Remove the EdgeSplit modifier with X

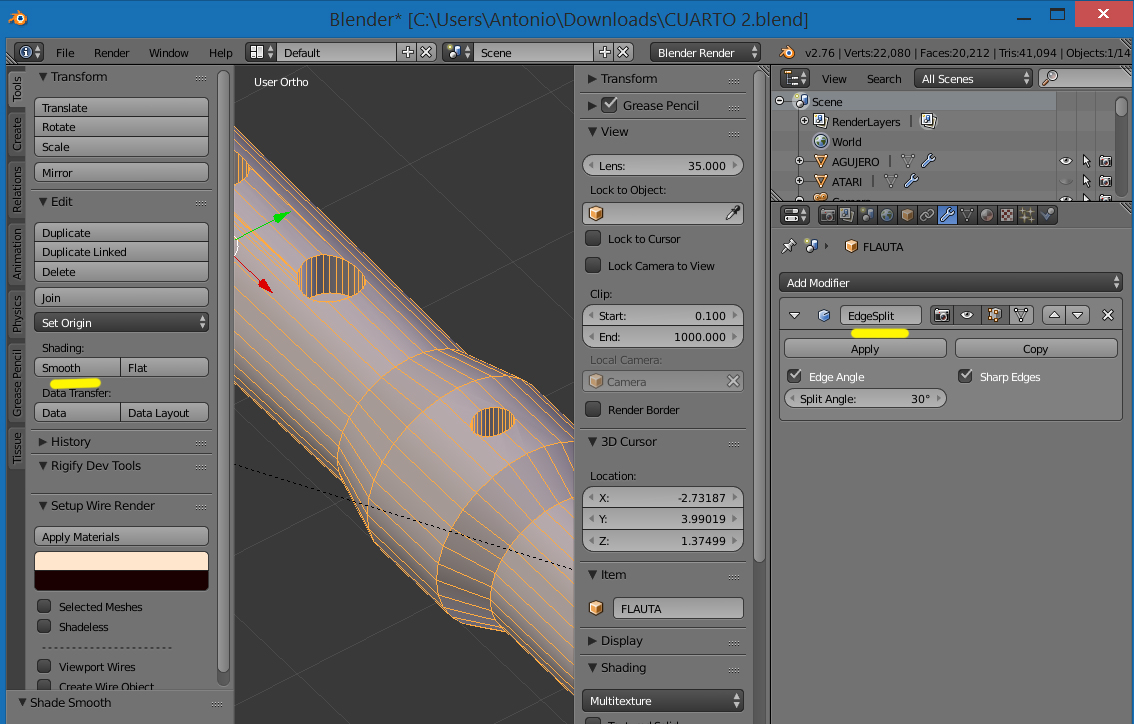(1107, 315)
